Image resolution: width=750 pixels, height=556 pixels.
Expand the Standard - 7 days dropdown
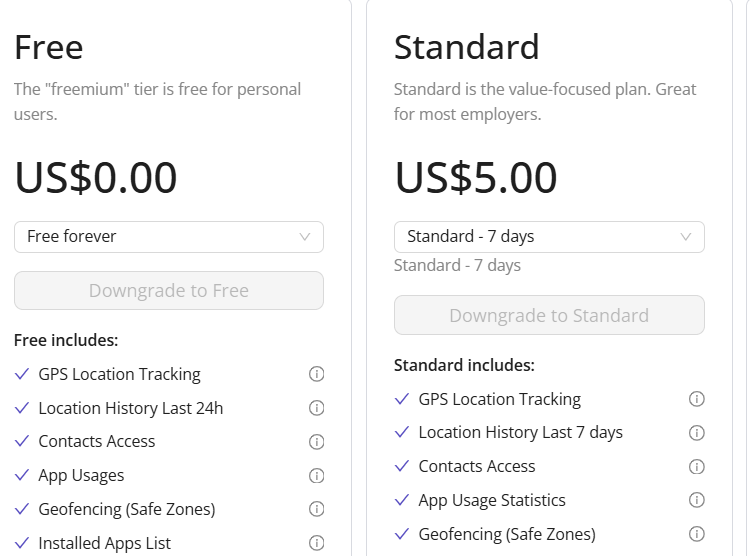click(549, 237)
